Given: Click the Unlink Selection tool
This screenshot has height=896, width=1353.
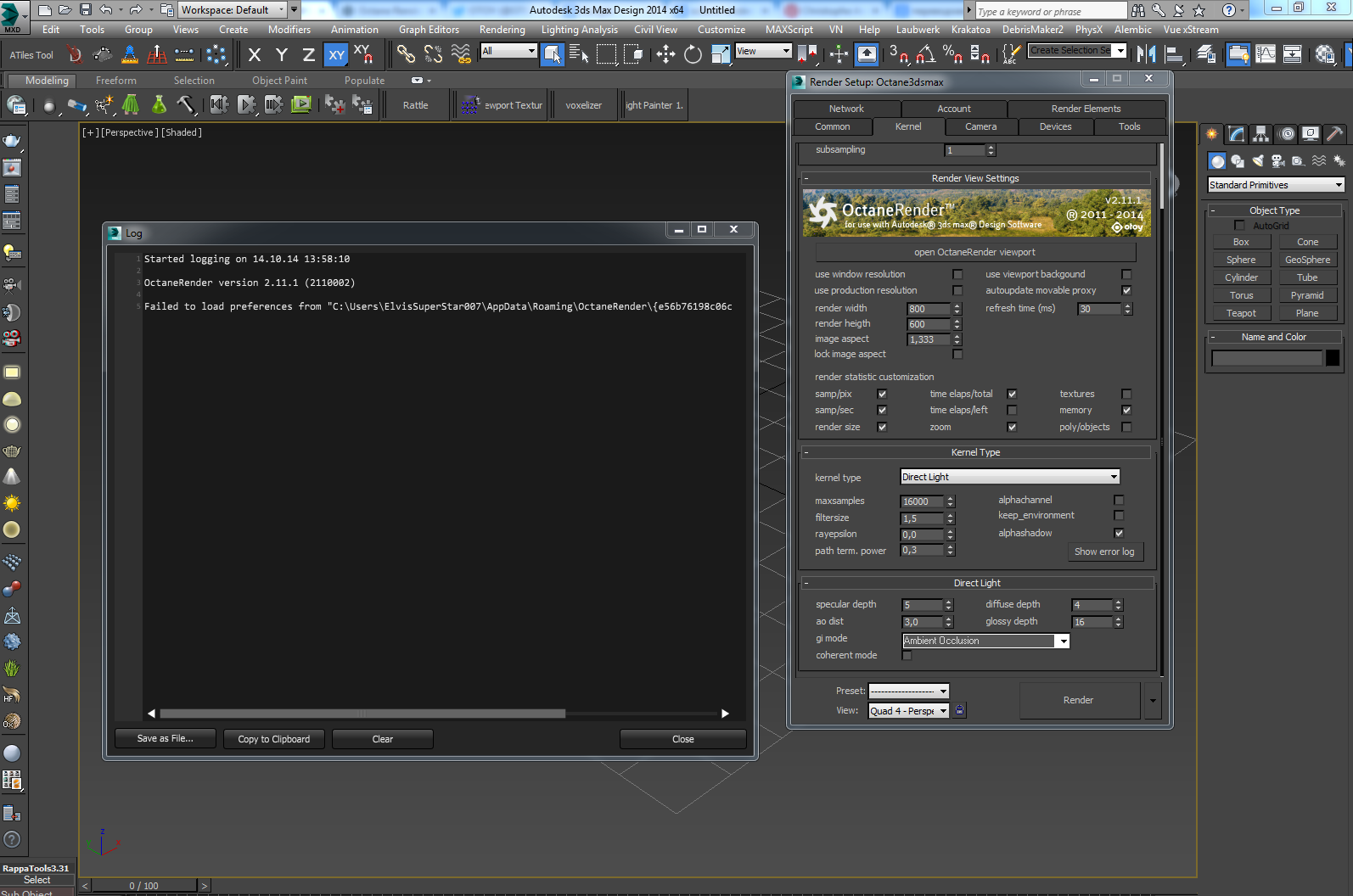Looking at the screenshot, I should pos(433,55).
